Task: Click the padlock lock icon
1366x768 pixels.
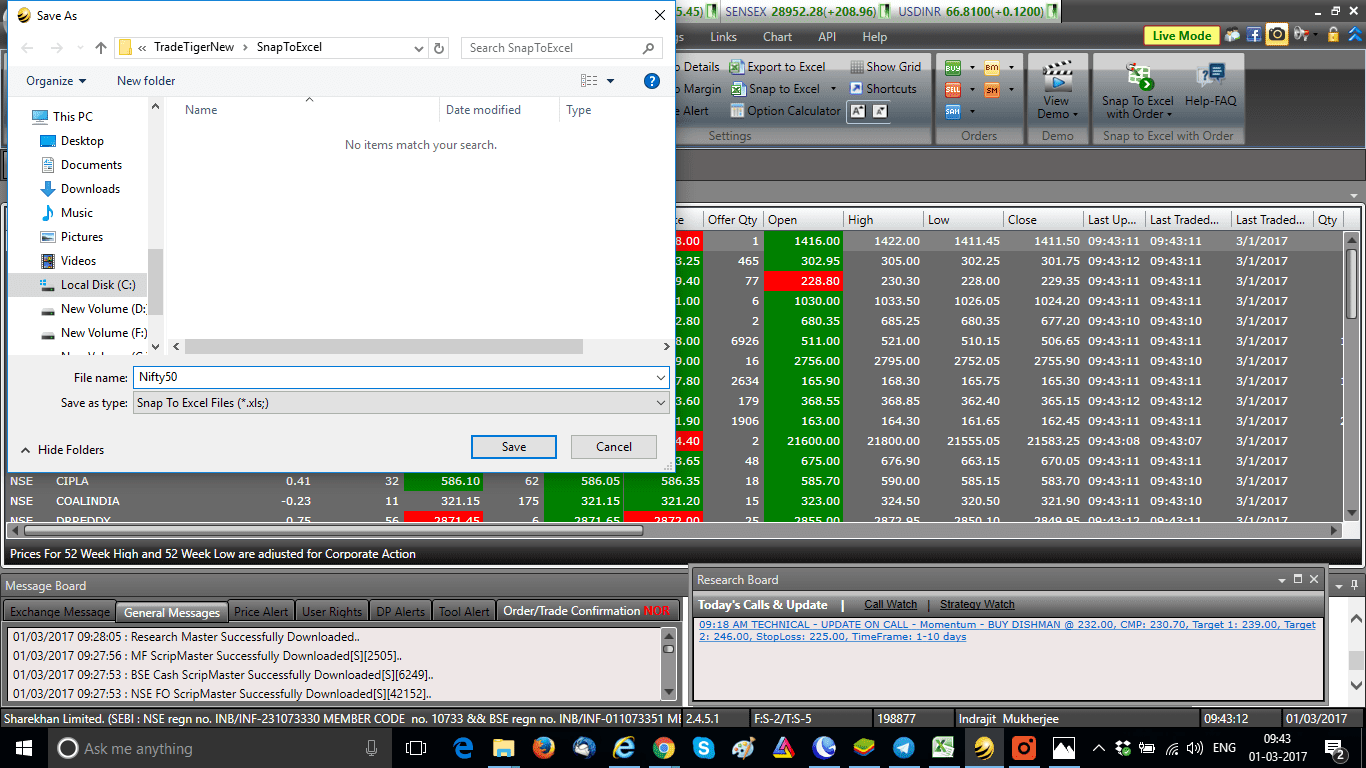Action: [1333, 35]
